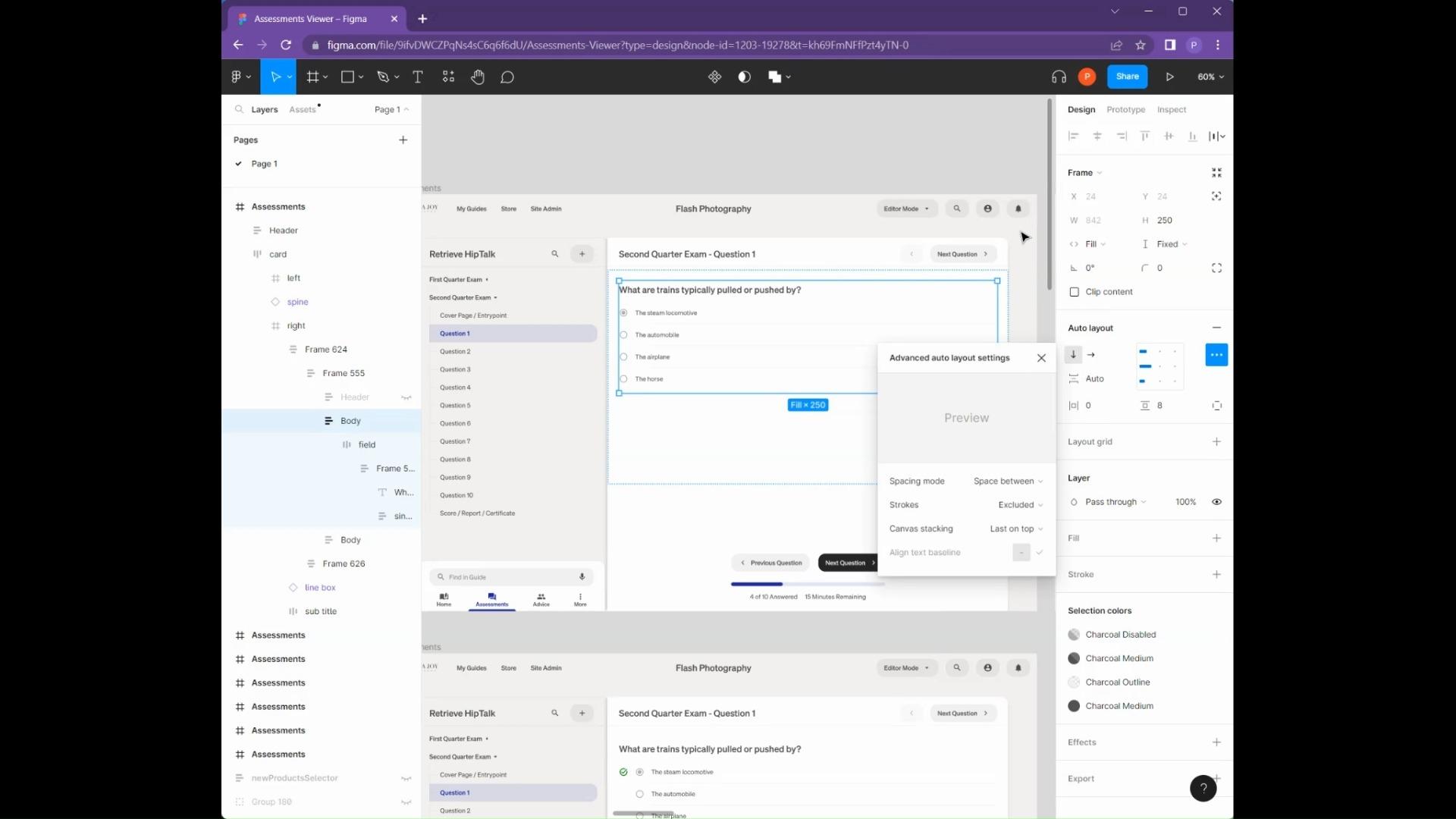Toggle the mask/contrast icon in toolbar

coord(744,77)
